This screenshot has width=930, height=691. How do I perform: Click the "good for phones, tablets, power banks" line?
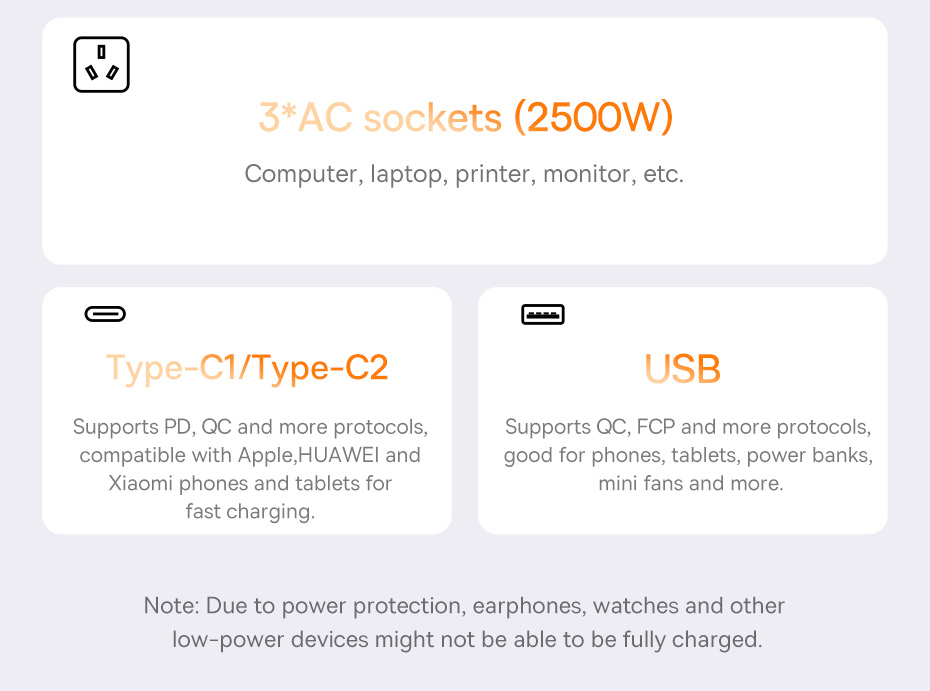(x=688, y=455)
